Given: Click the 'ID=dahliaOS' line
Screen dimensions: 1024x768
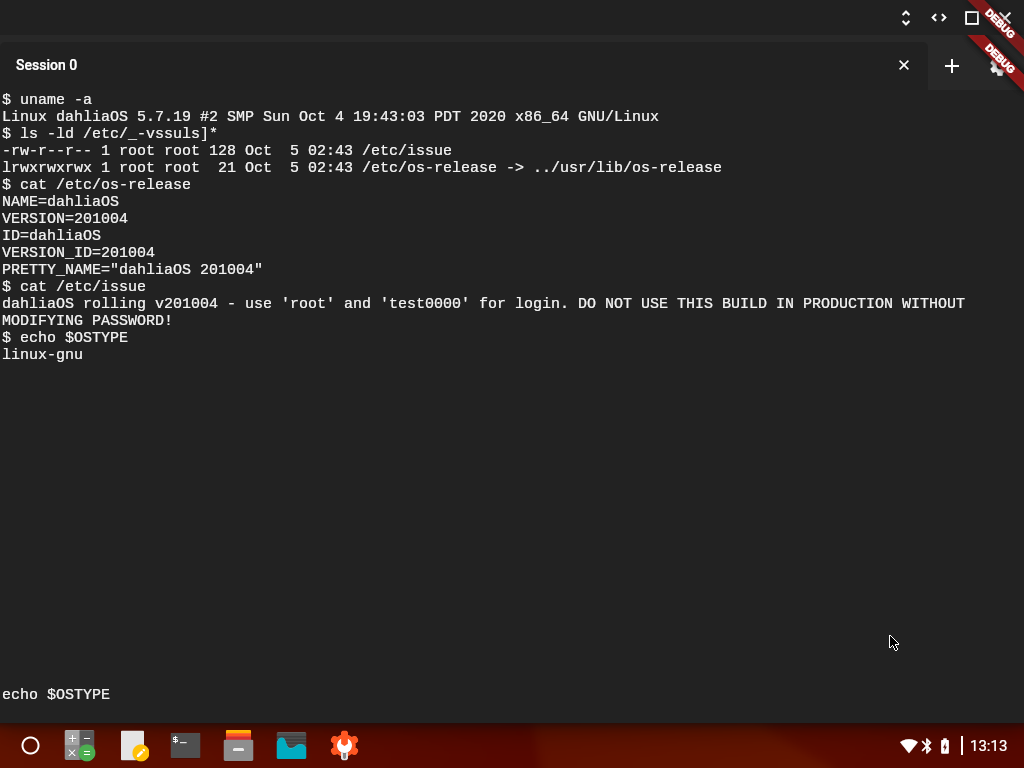Looking at the screenshot, I should pos(52,235).
